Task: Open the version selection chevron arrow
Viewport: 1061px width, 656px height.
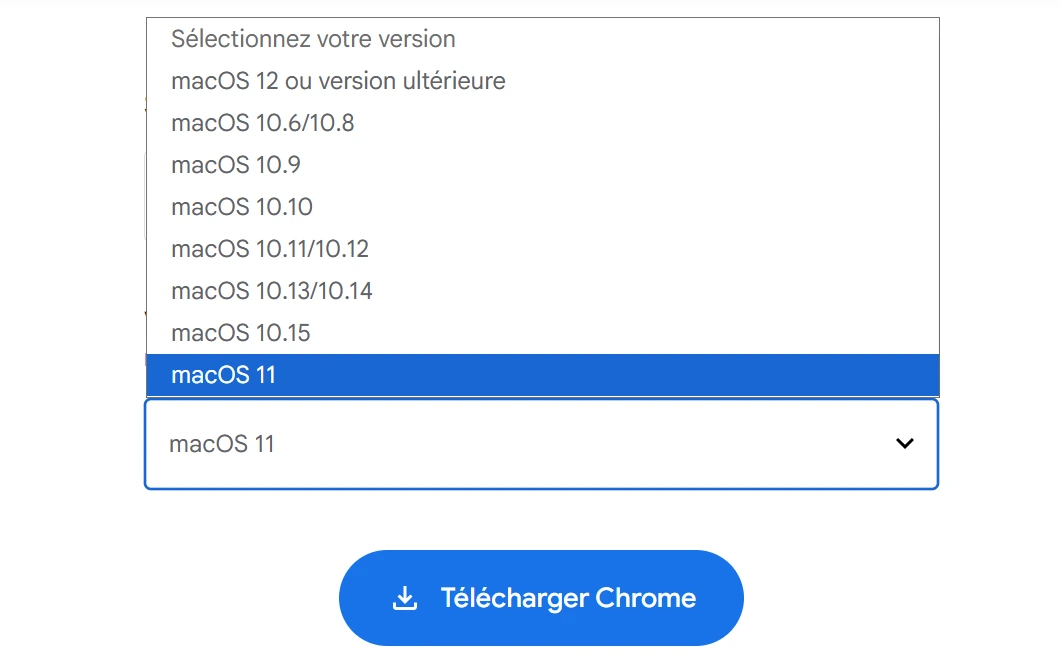Action: (x=905, y=443)
